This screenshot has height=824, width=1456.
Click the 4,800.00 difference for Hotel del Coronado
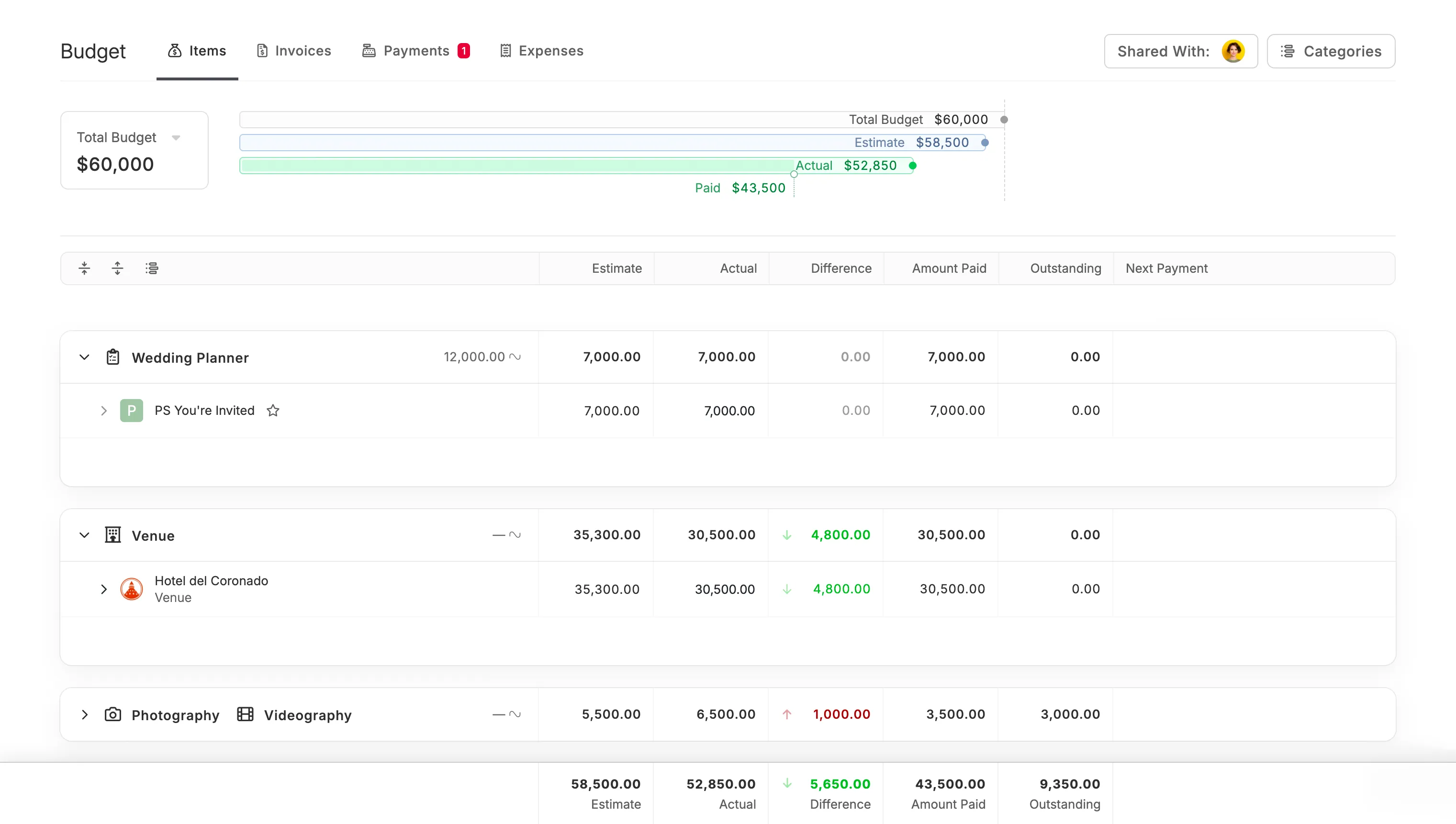[841, 589]
